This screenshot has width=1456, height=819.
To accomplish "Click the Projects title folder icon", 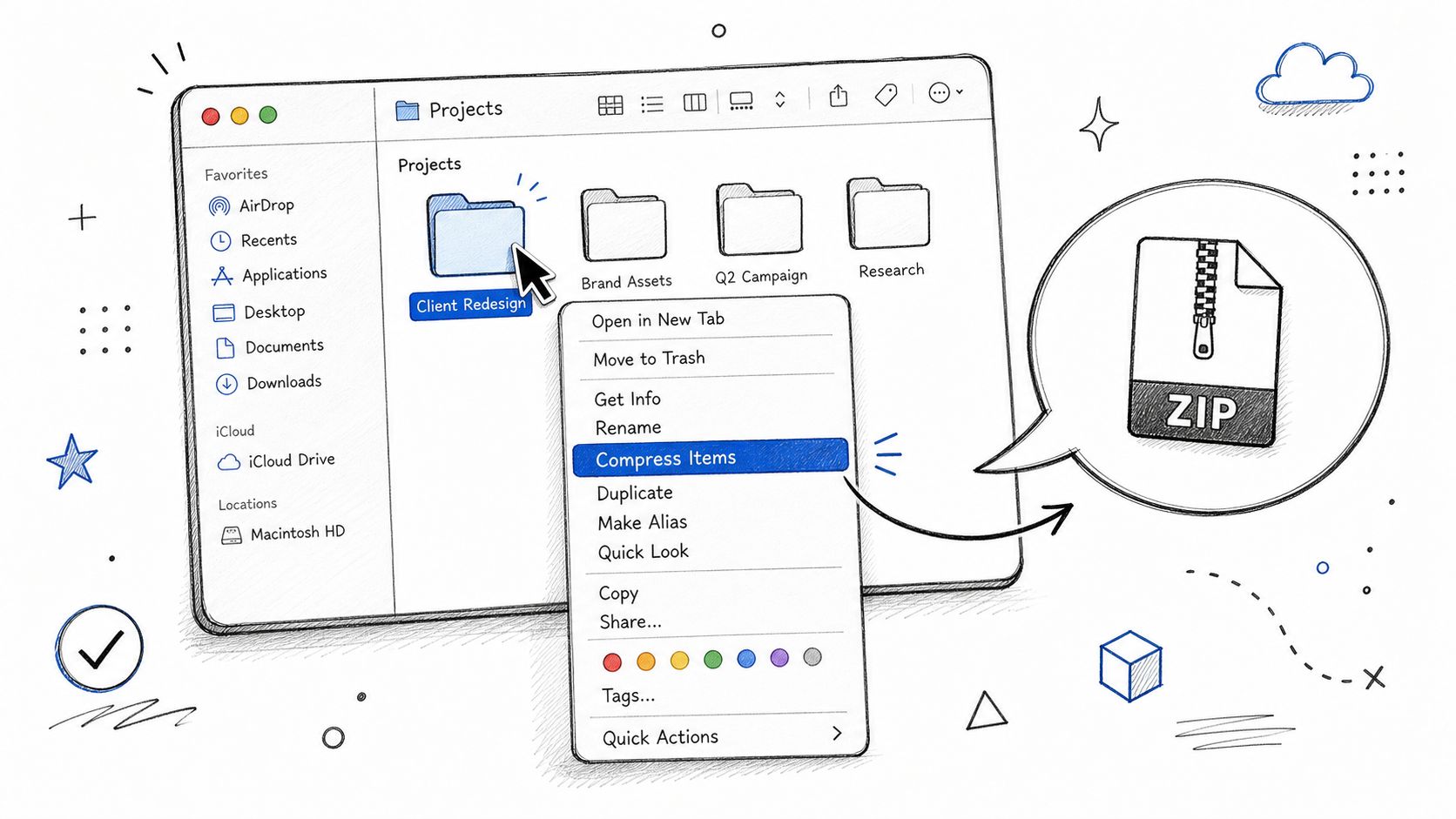I will coord(407,111).
